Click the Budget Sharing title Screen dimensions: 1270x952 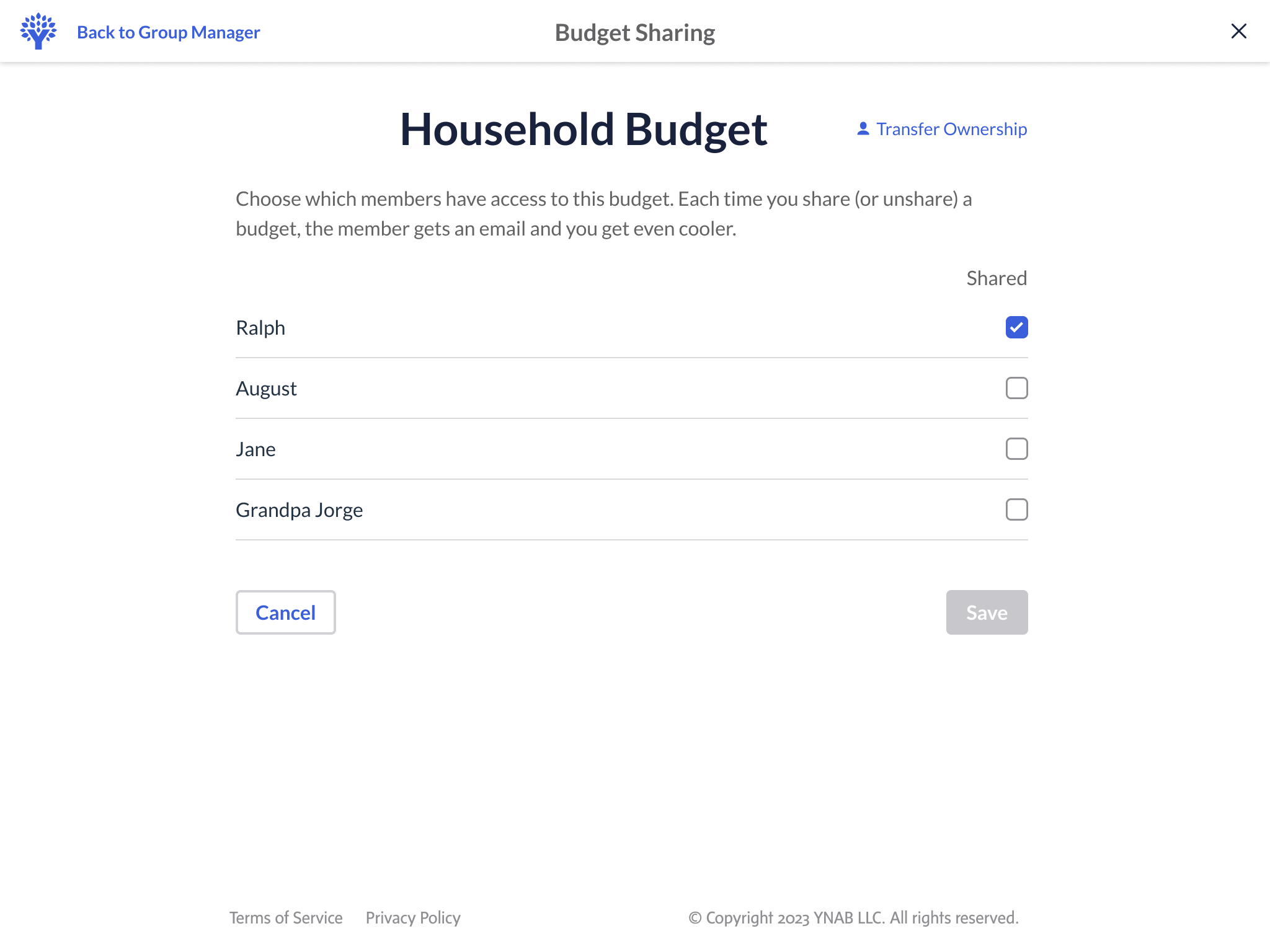[x=635, y=32]
